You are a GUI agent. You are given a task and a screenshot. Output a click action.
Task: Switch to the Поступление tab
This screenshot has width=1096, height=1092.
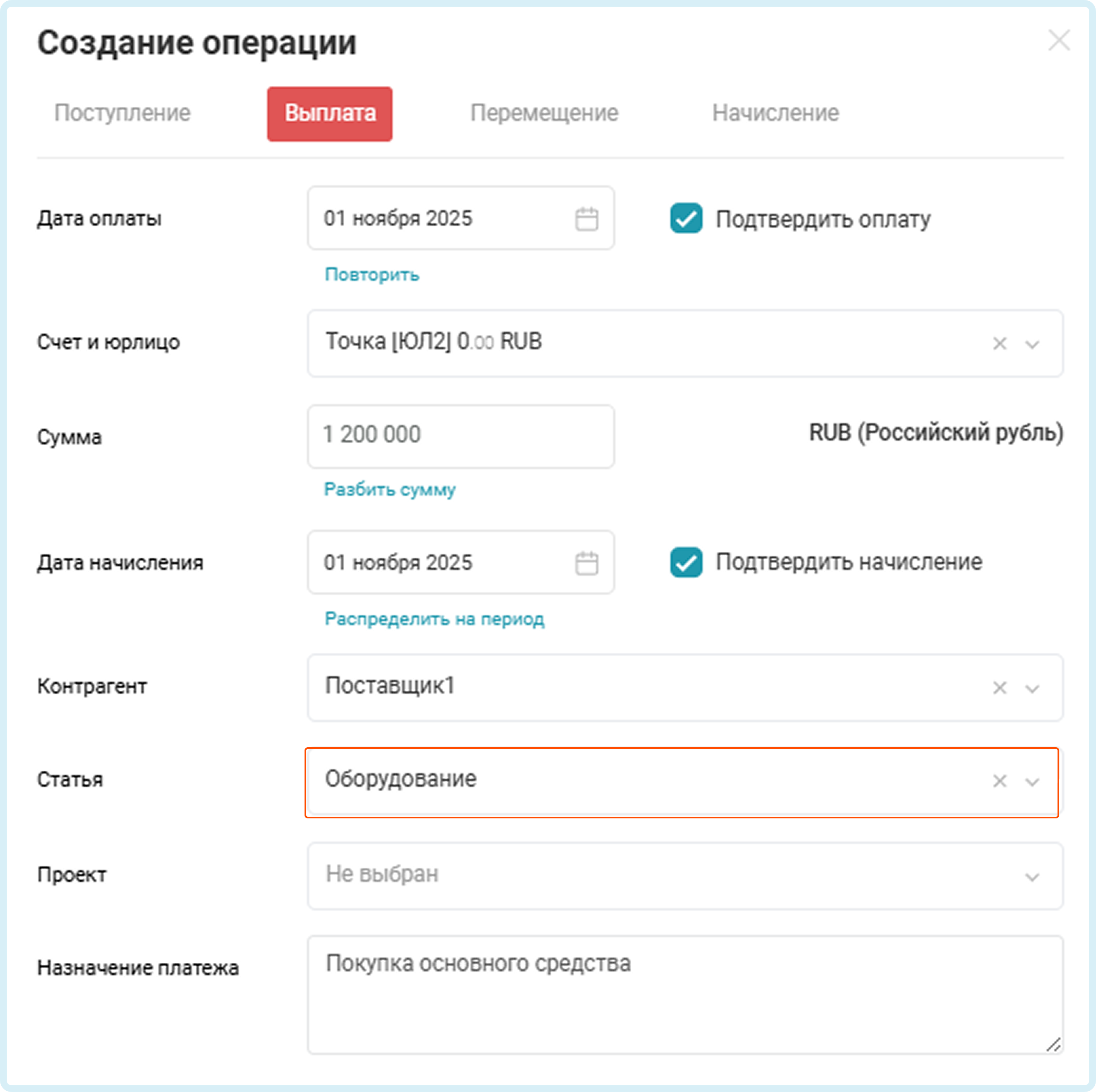[x=123, y=113]
